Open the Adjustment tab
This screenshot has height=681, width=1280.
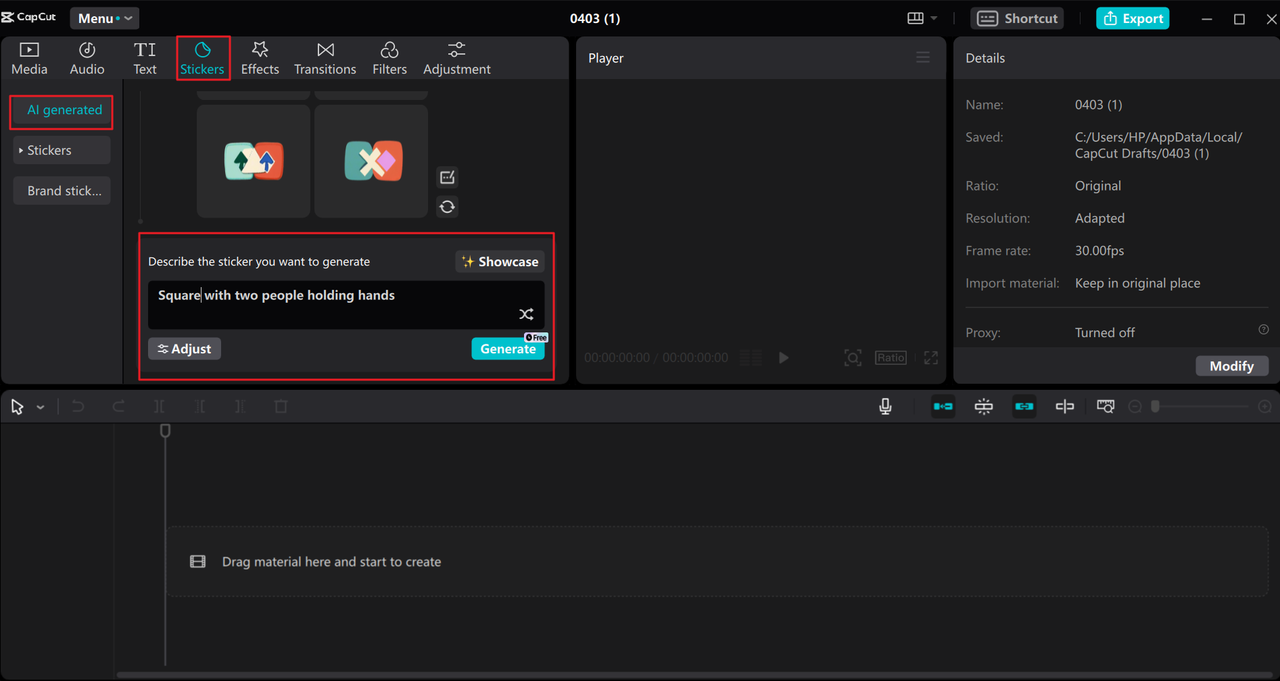click(457, 58)
